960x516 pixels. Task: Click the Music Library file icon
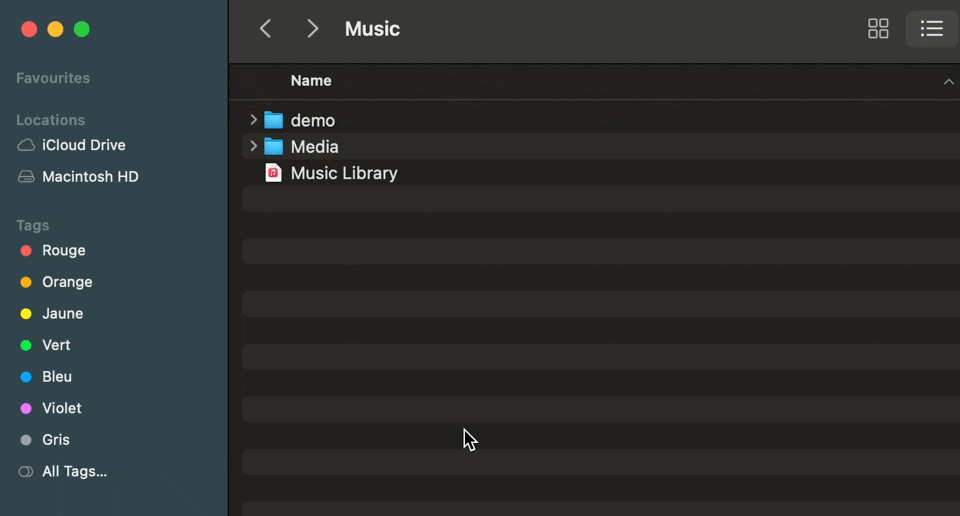[273, 173]
